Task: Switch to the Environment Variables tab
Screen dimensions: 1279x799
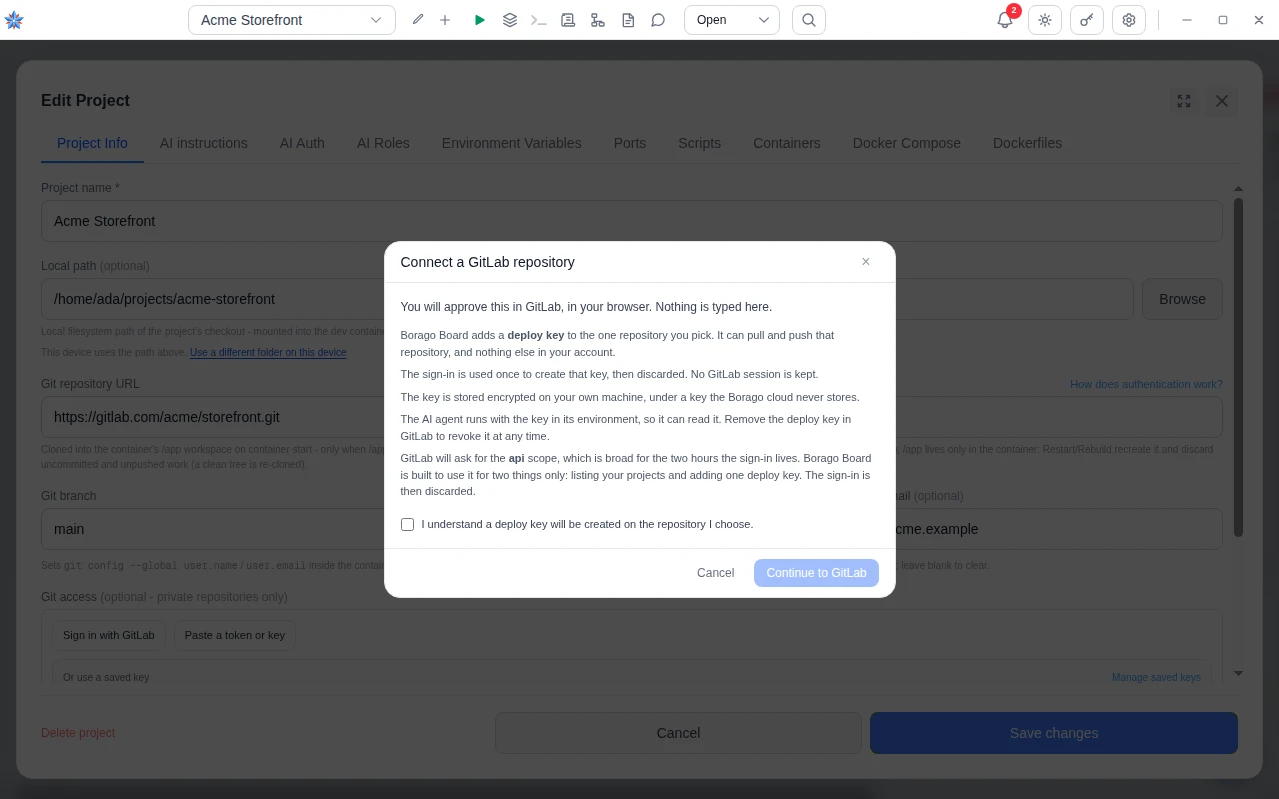Action: pos(512,143)
